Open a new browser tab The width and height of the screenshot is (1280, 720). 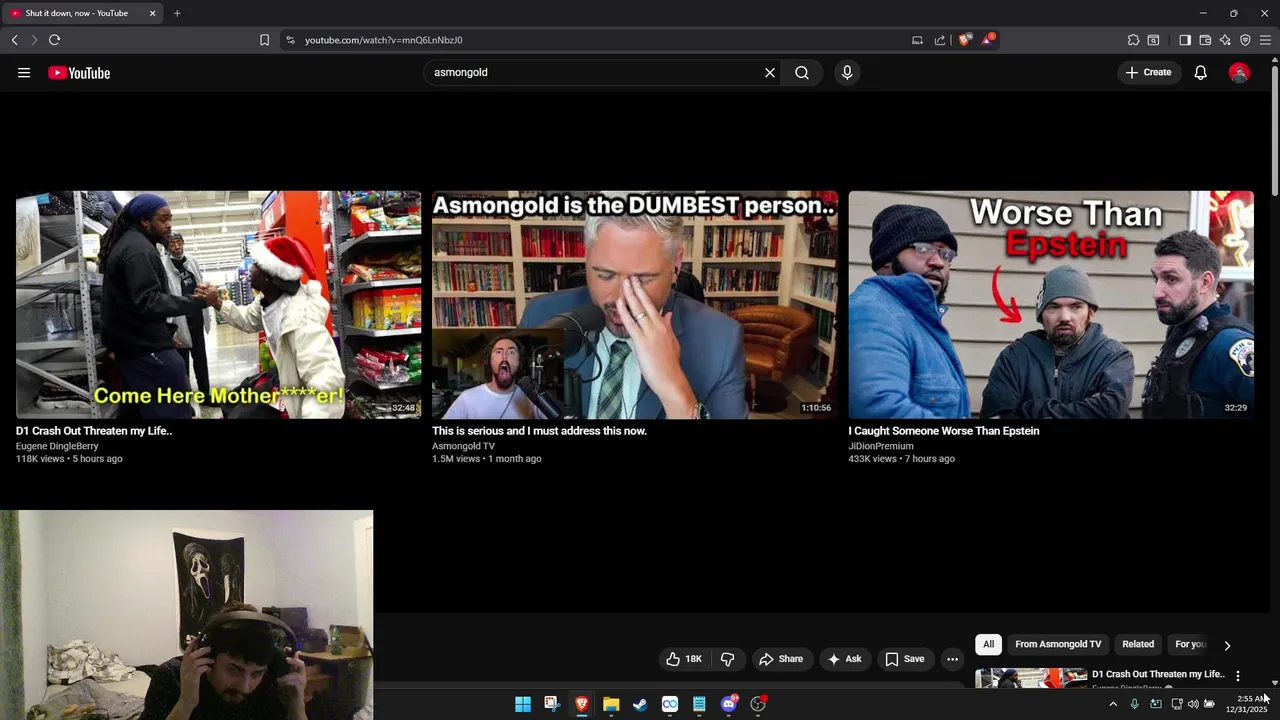point(177,13)
